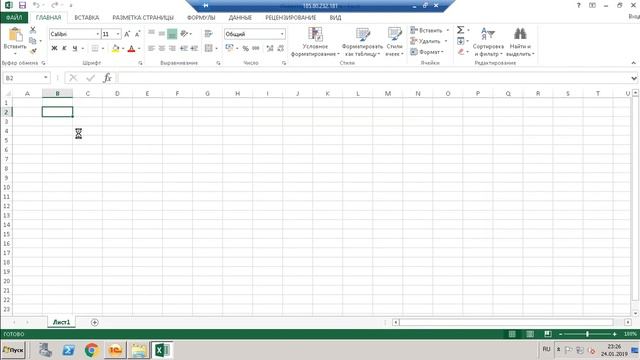Switch to the РЕЦЕНЗИРОВАНИЕ tab
Image resolution: width=640 pixels, height=360 pixels.
pyautogui.click(x=291, y=18)
